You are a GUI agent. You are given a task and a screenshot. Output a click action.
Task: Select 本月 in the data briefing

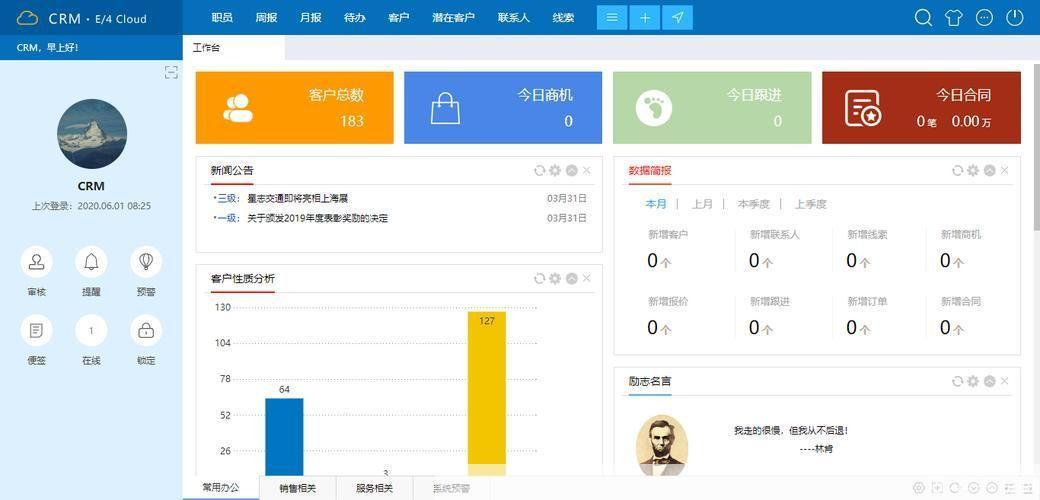point(656,204)
